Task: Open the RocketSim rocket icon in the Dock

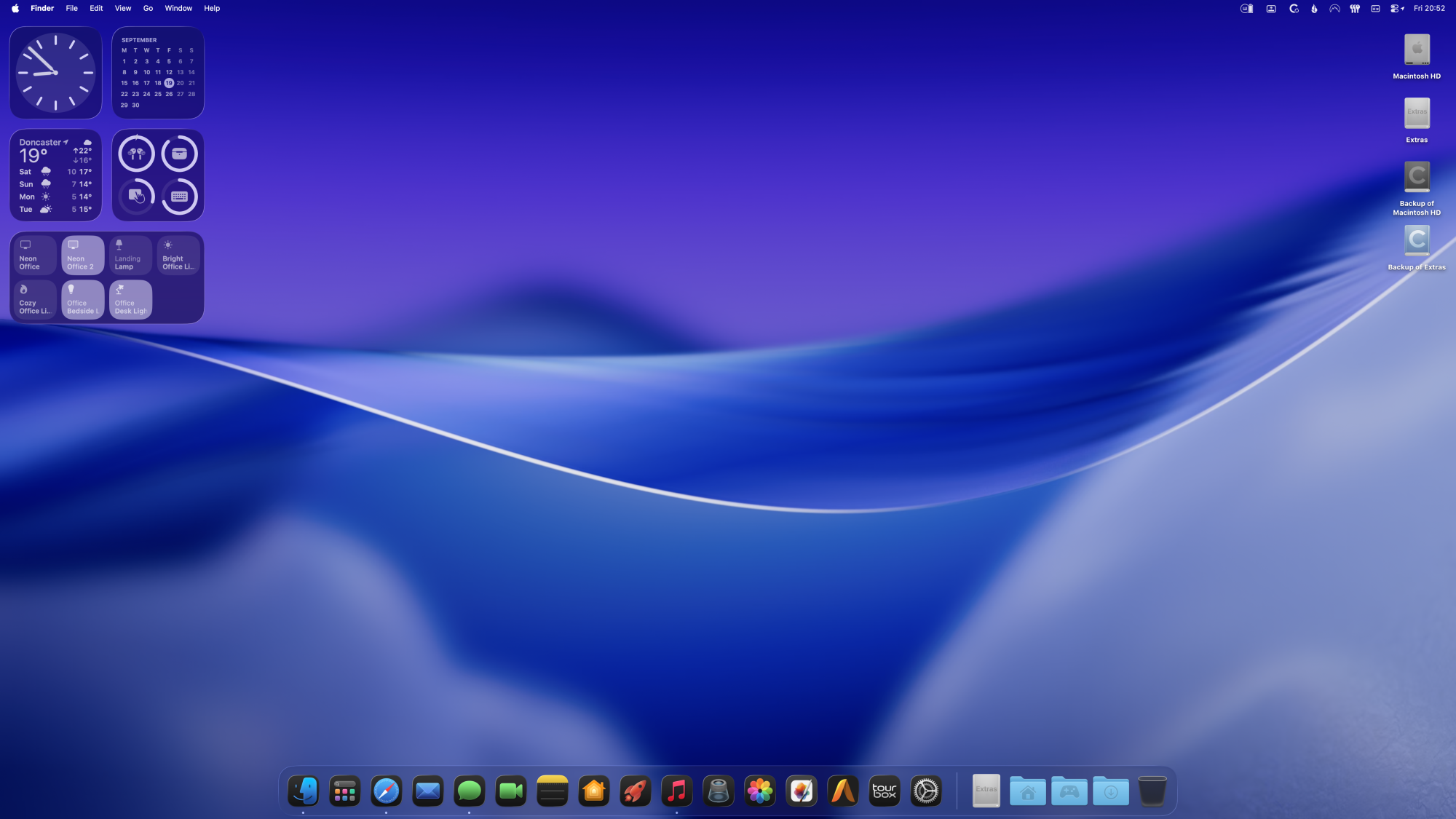Action: (x=635, y=791)
